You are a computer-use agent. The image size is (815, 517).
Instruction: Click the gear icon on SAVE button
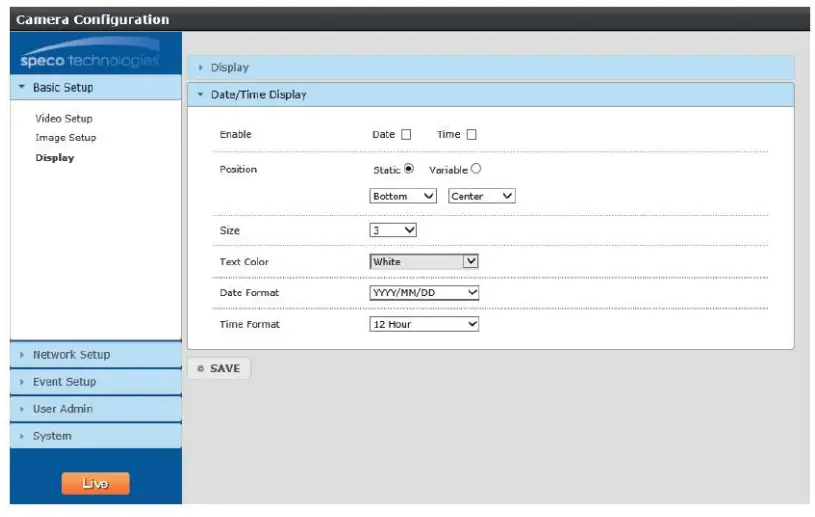tap(200, 369)
